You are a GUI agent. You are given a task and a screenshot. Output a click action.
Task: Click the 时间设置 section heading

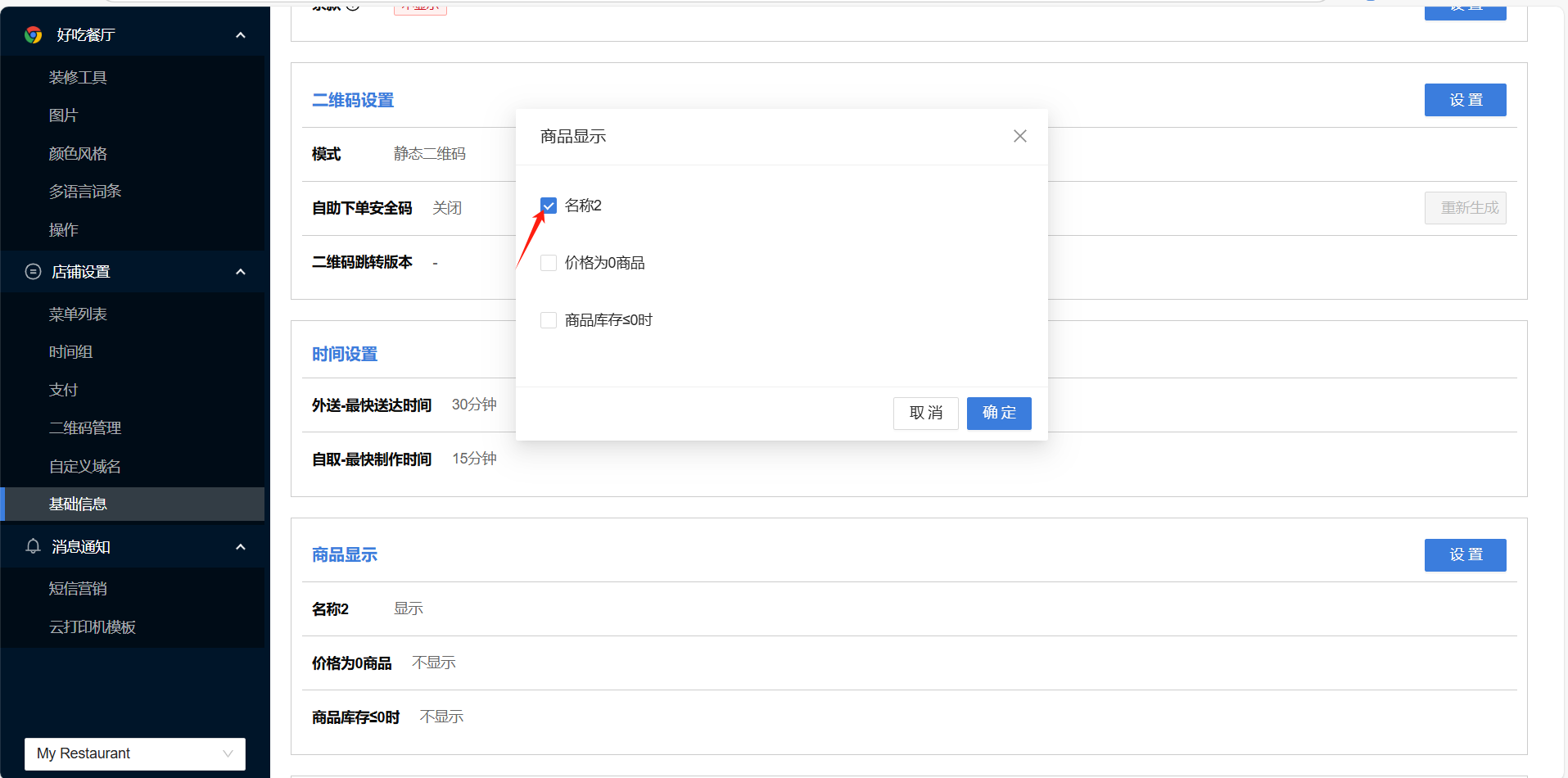[x=345, y=354]
